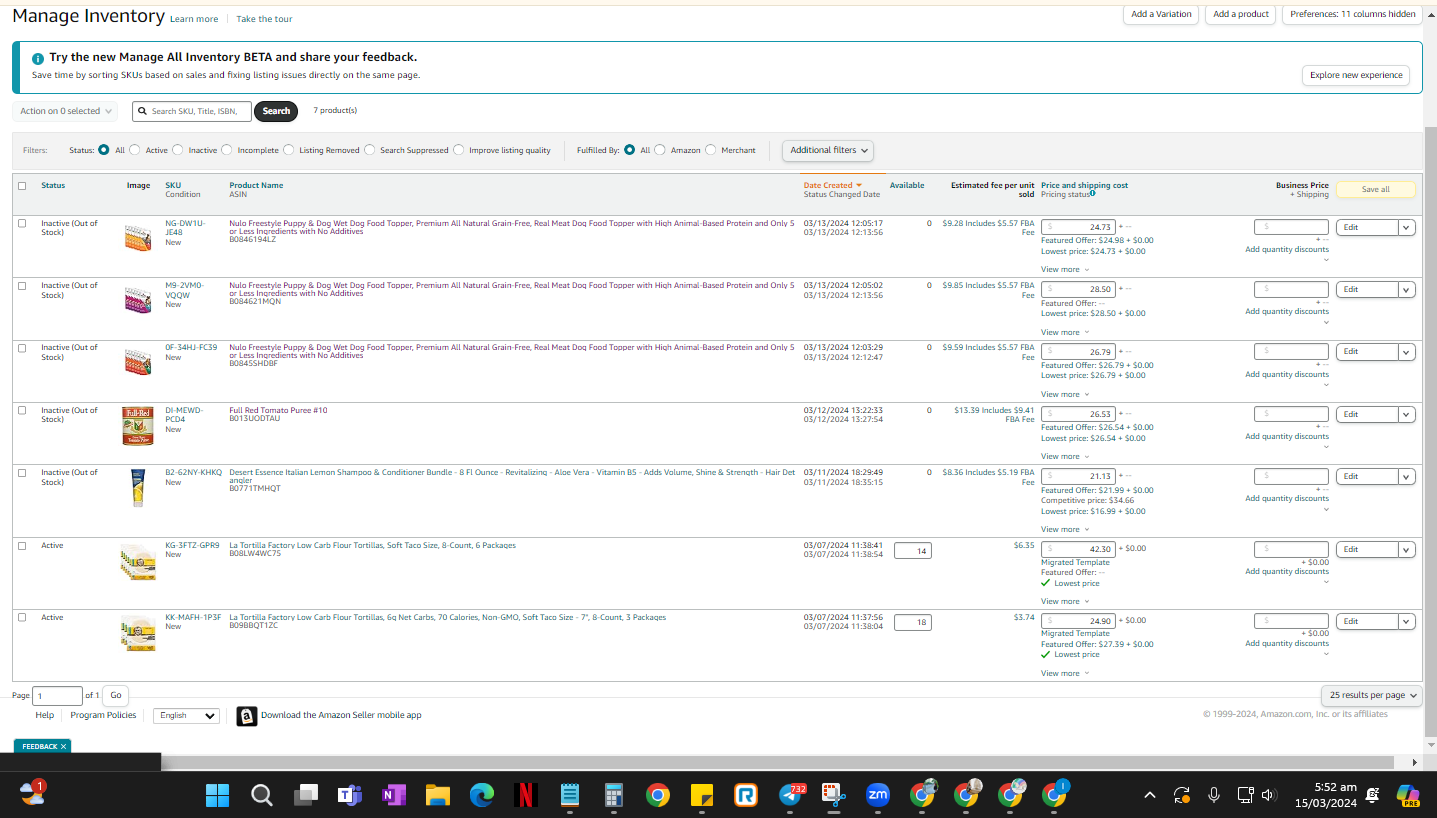Open Telegram with the 732 badge
This screenshot has height=818, width=1437.
791,795
